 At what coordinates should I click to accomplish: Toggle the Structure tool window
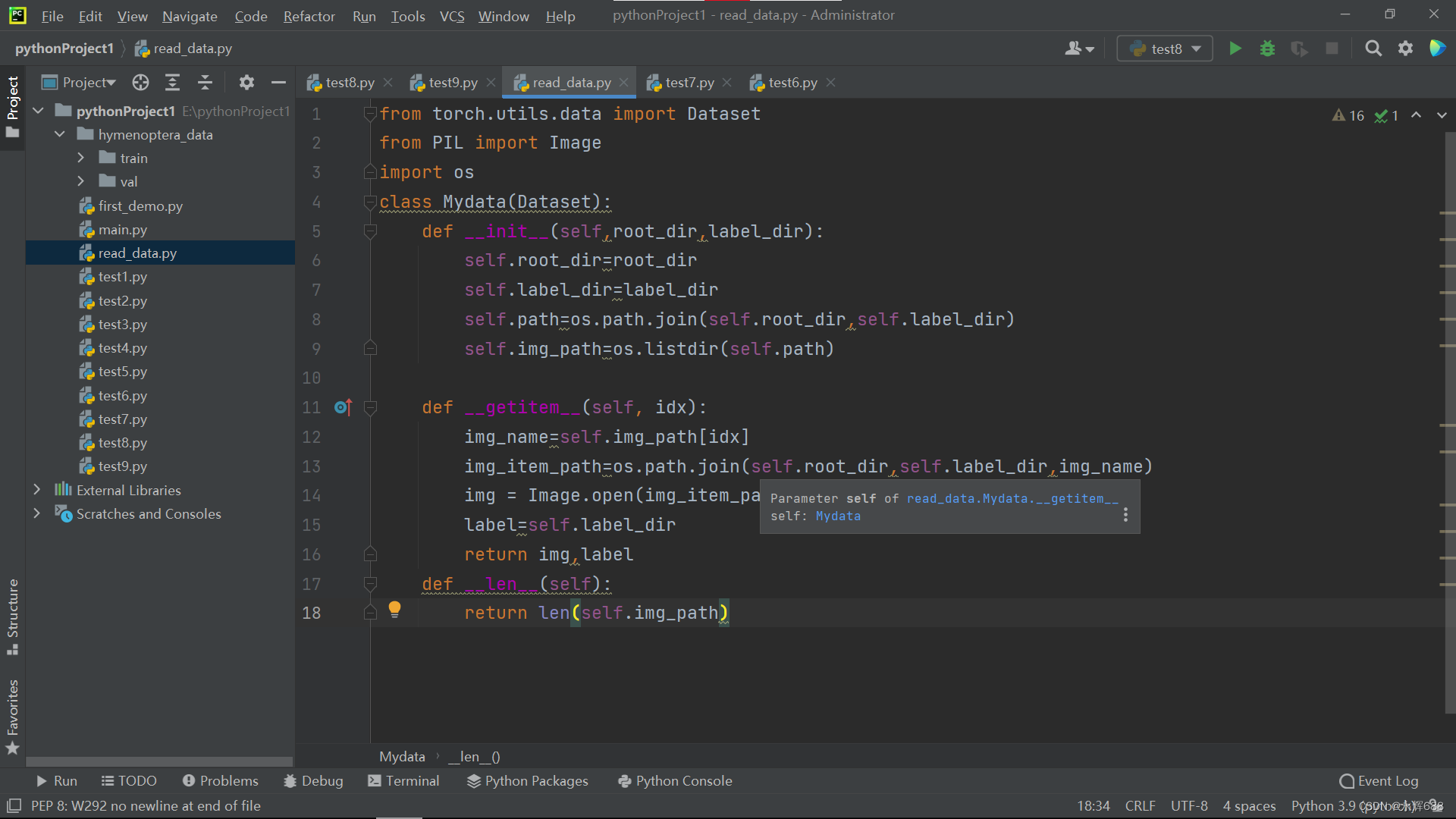point(13,616)
